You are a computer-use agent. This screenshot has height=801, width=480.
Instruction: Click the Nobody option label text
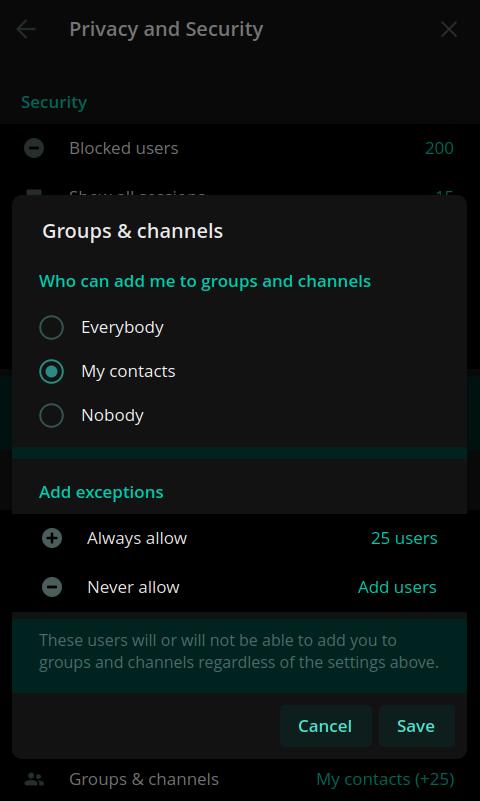point(112,415)
